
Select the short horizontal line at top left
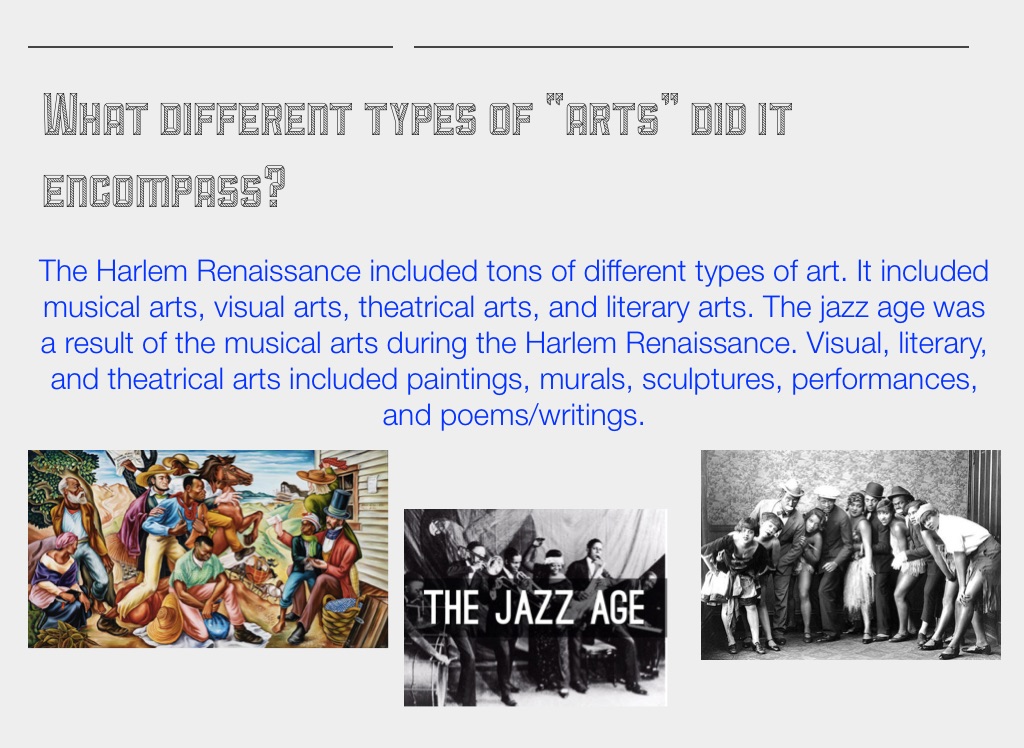210,46
